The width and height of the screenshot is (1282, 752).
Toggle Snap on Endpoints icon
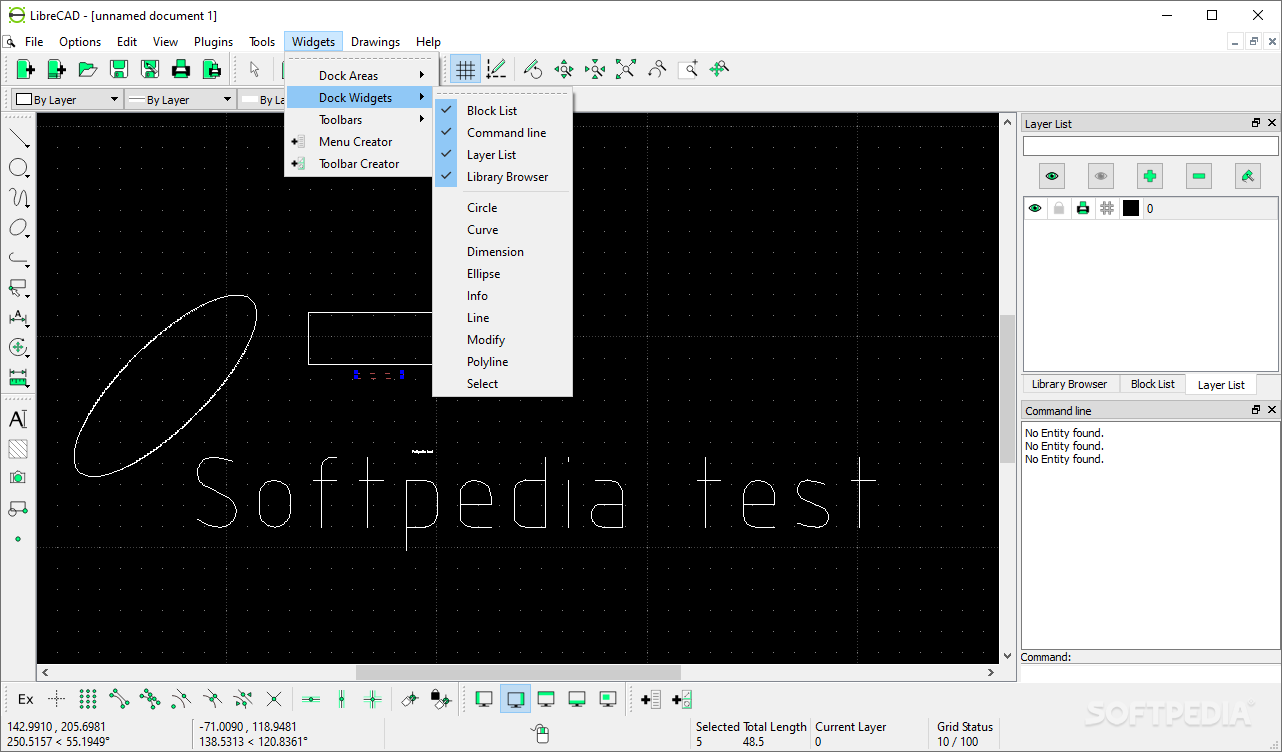point(119,699)
